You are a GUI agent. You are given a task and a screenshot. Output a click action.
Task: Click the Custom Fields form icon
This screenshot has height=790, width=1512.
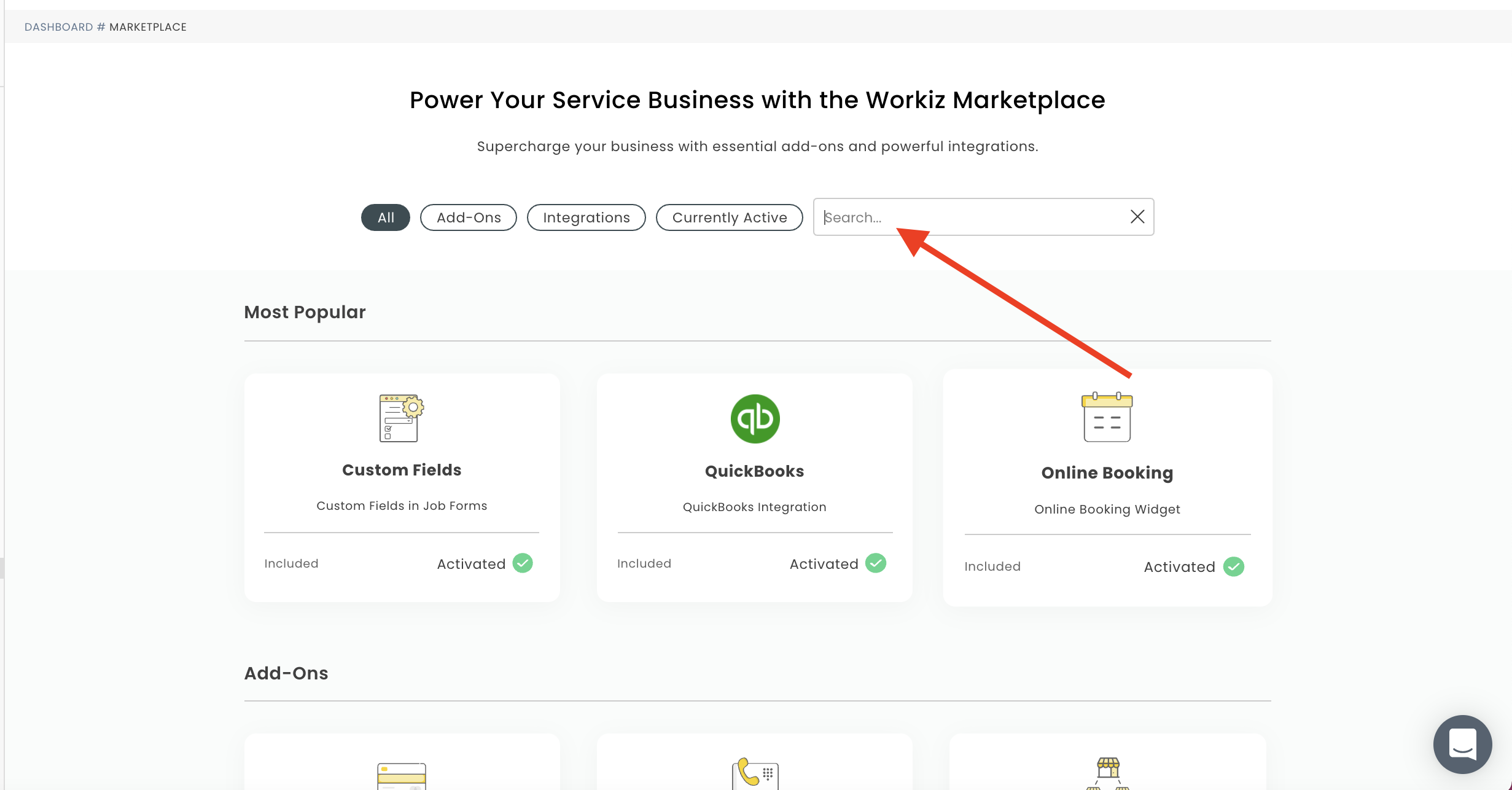coord(401,418)
